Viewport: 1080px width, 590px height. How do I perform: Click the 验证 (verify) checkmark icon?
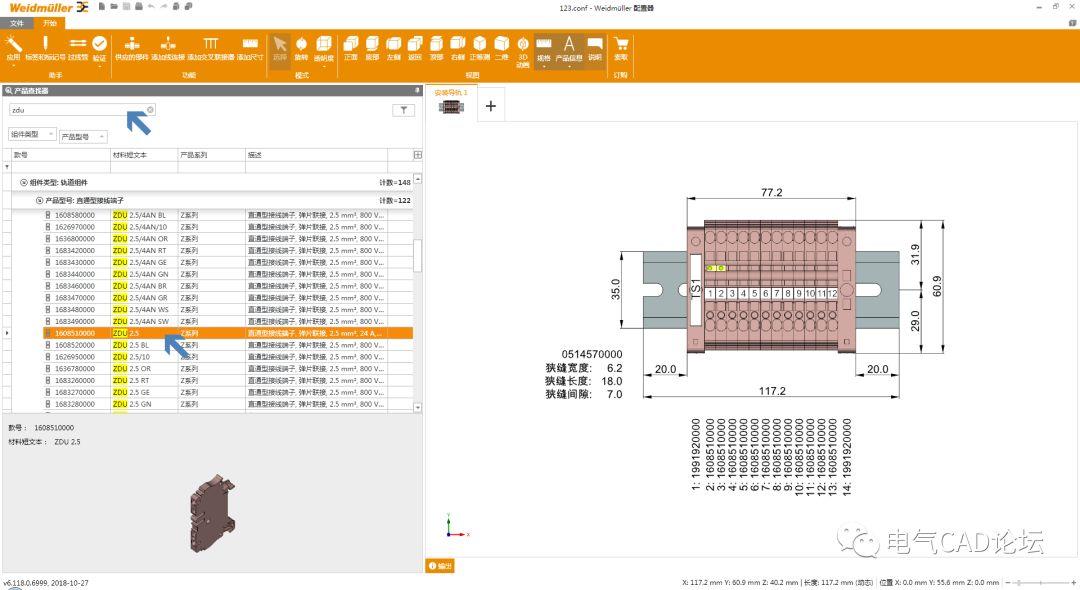99,46
